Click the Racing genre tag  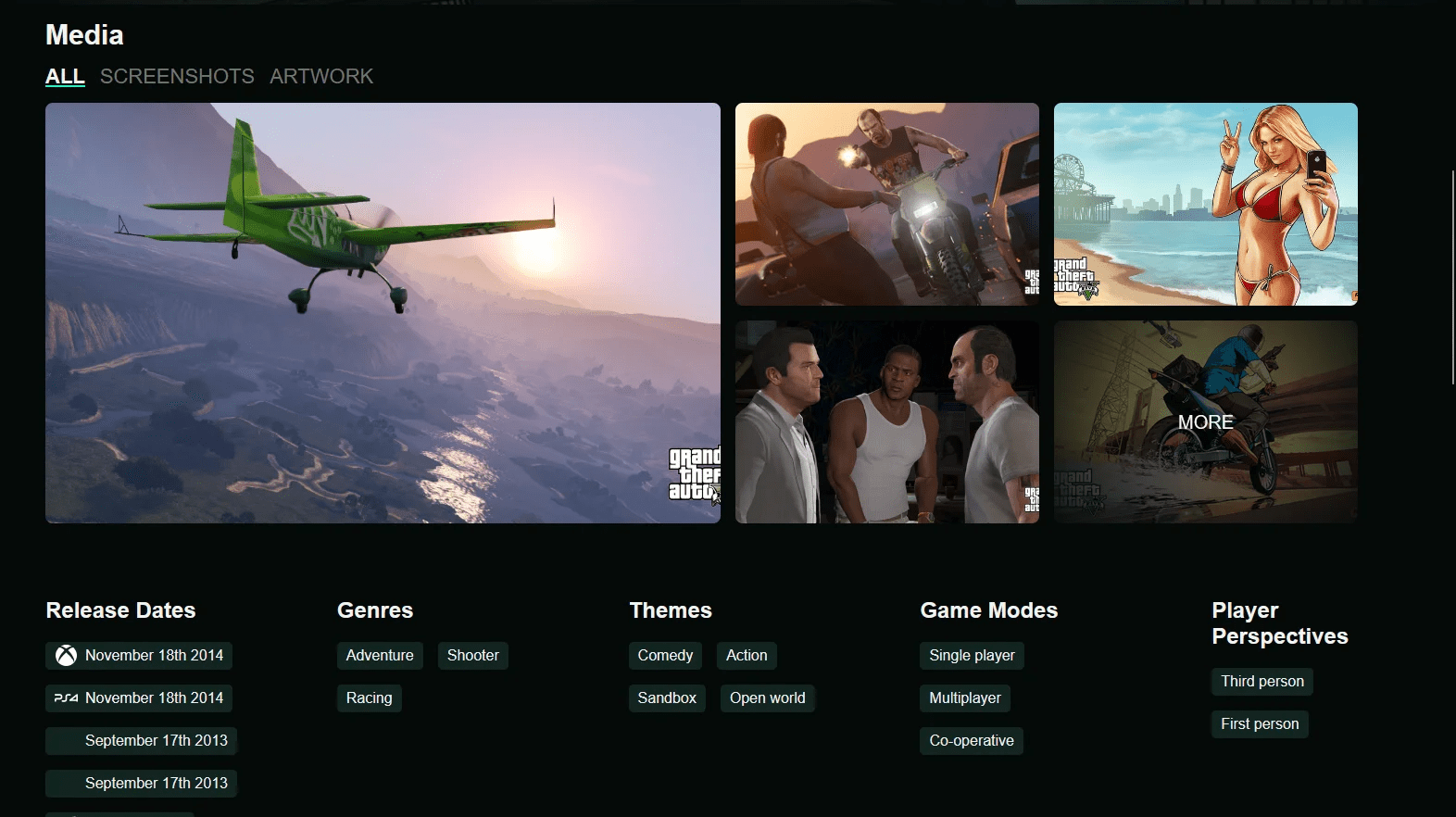[x=369, y=698]
